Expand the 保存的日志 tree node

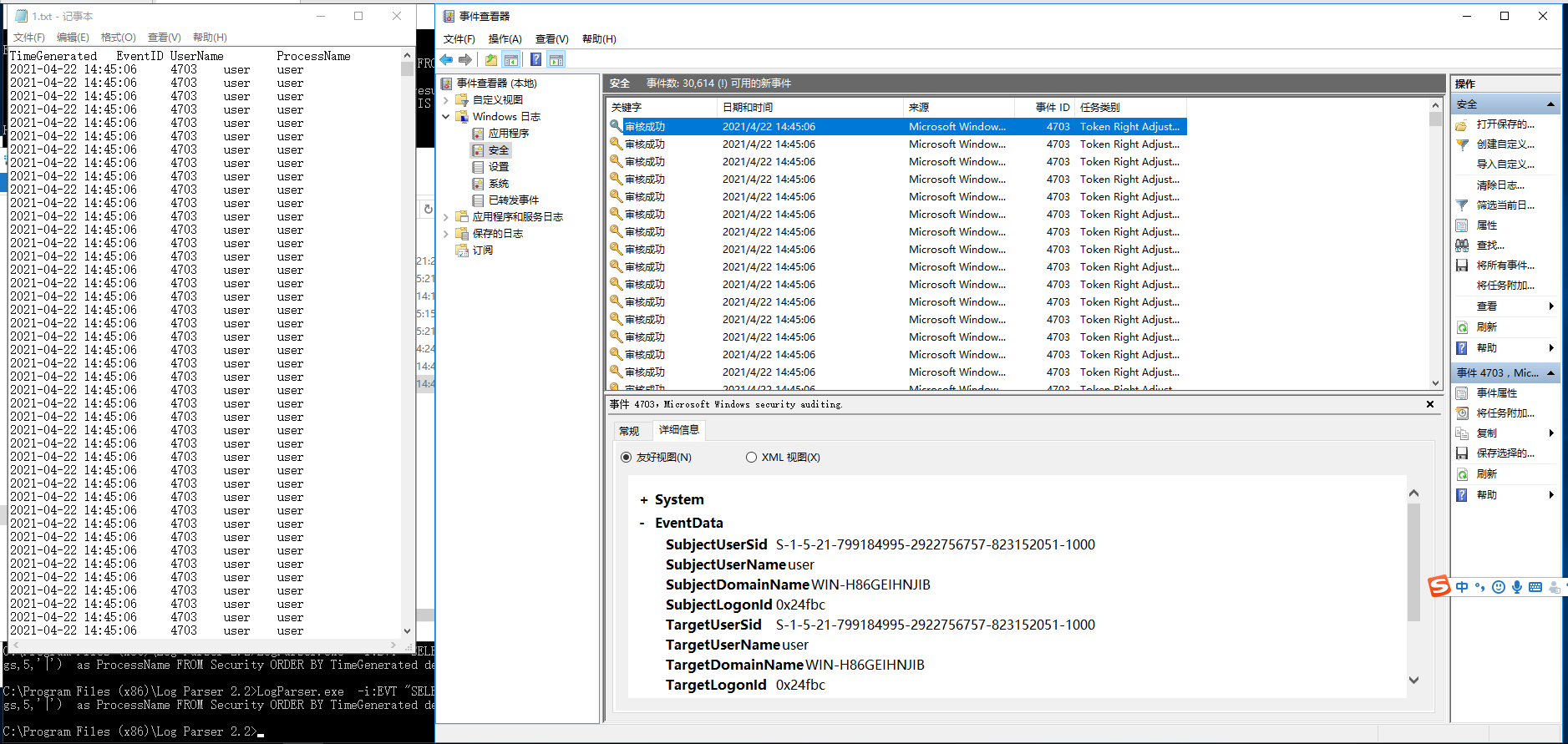coord(446,234)
